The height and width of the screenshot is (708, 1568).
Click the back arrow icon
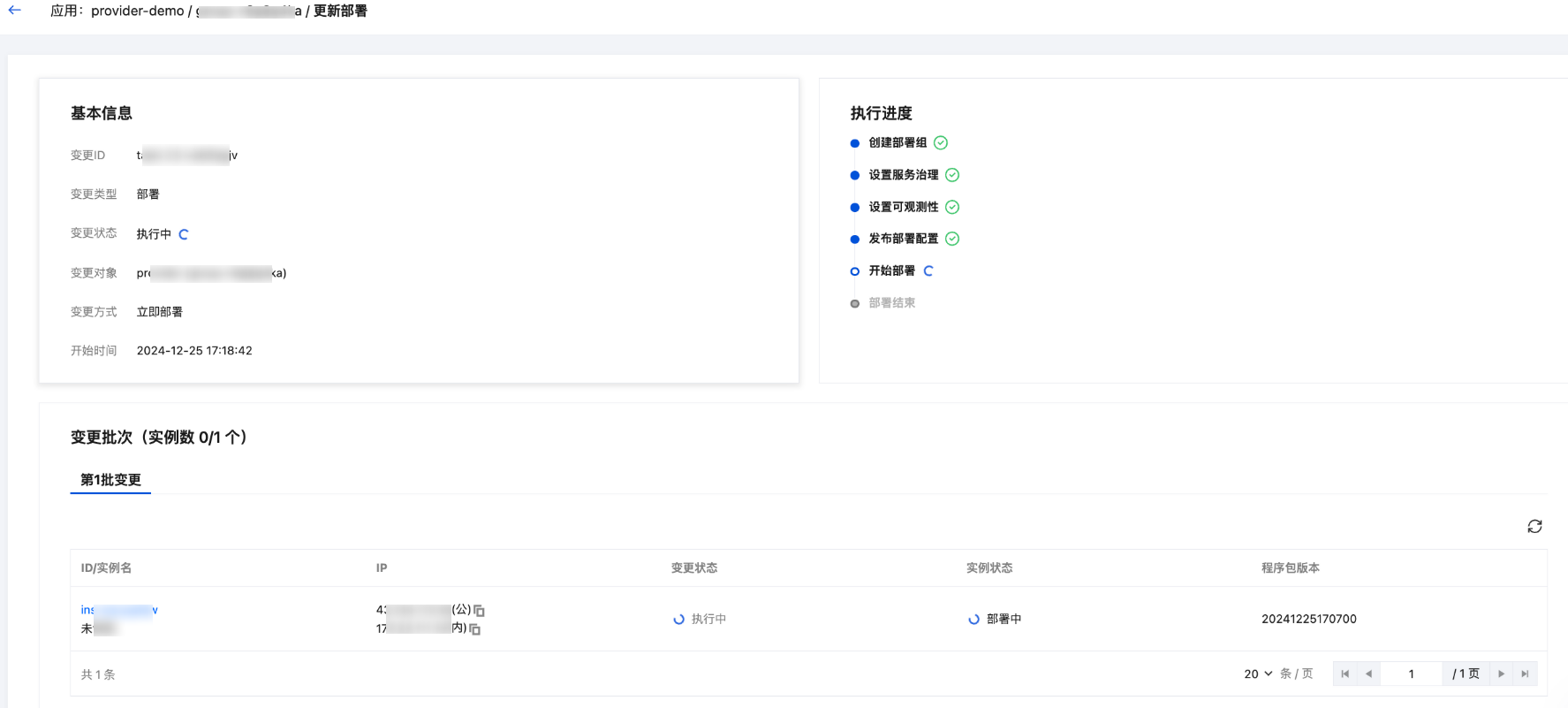[15, 11]
